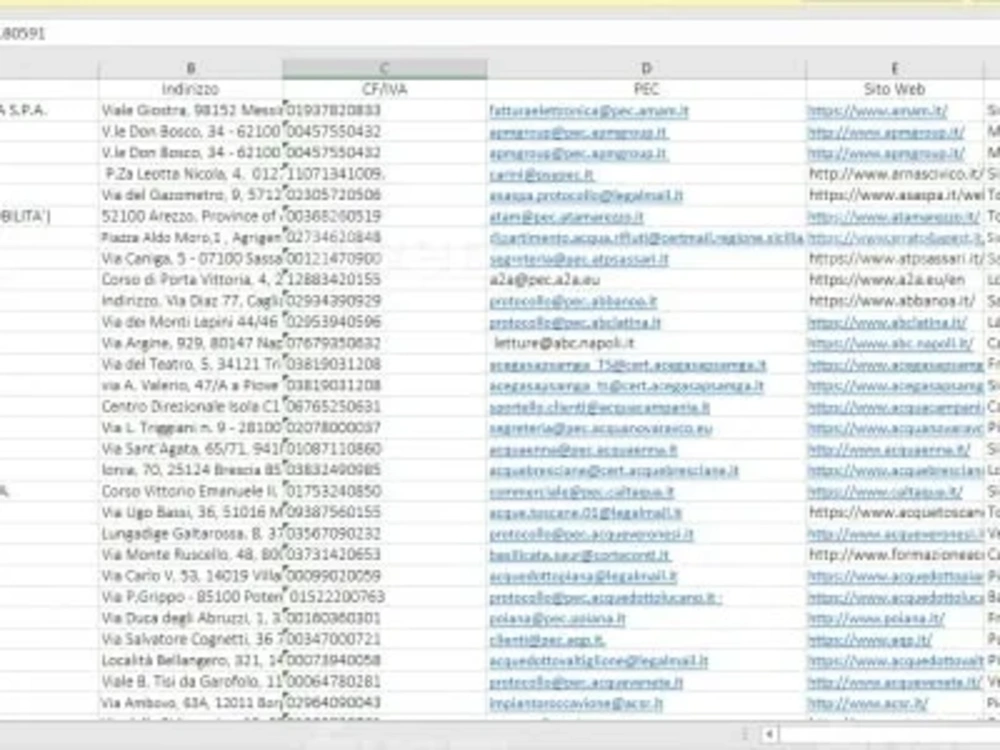Click the Sito Web header cell
The image size is (1000, 750).
pos(894,89)
